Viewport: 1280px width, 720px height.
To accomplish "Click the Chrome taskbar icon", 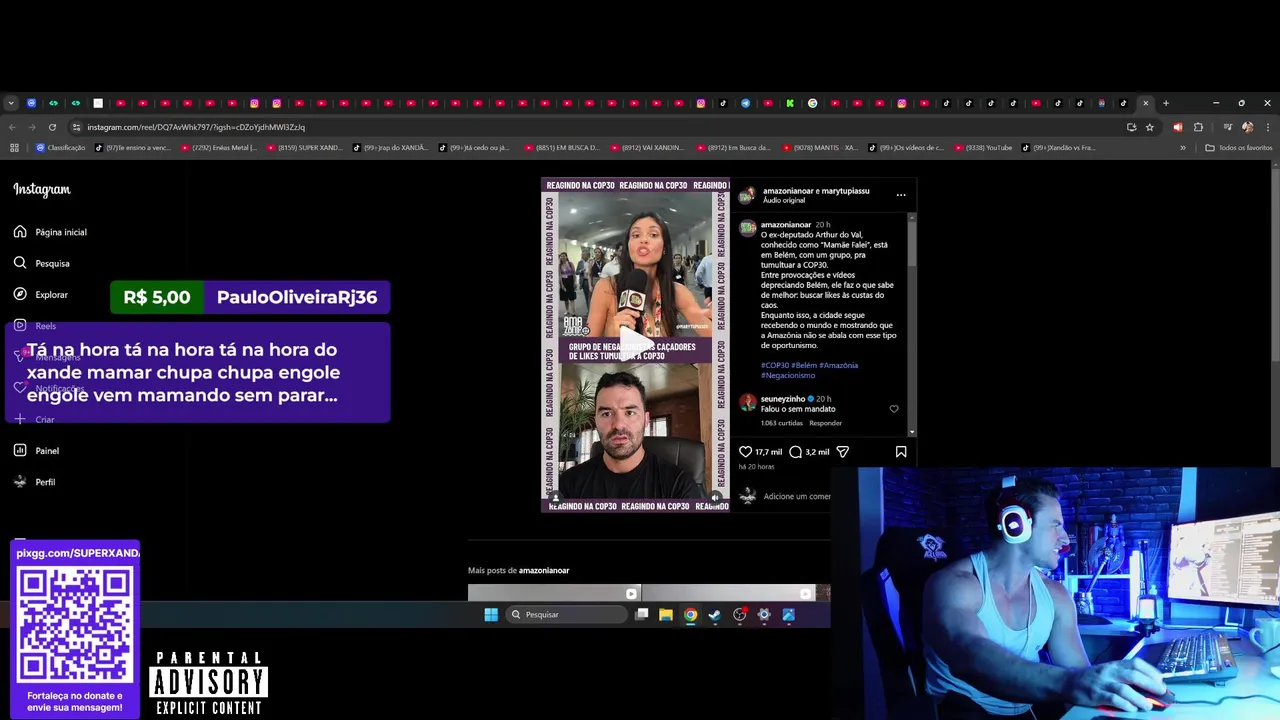I will coord(690,615).
